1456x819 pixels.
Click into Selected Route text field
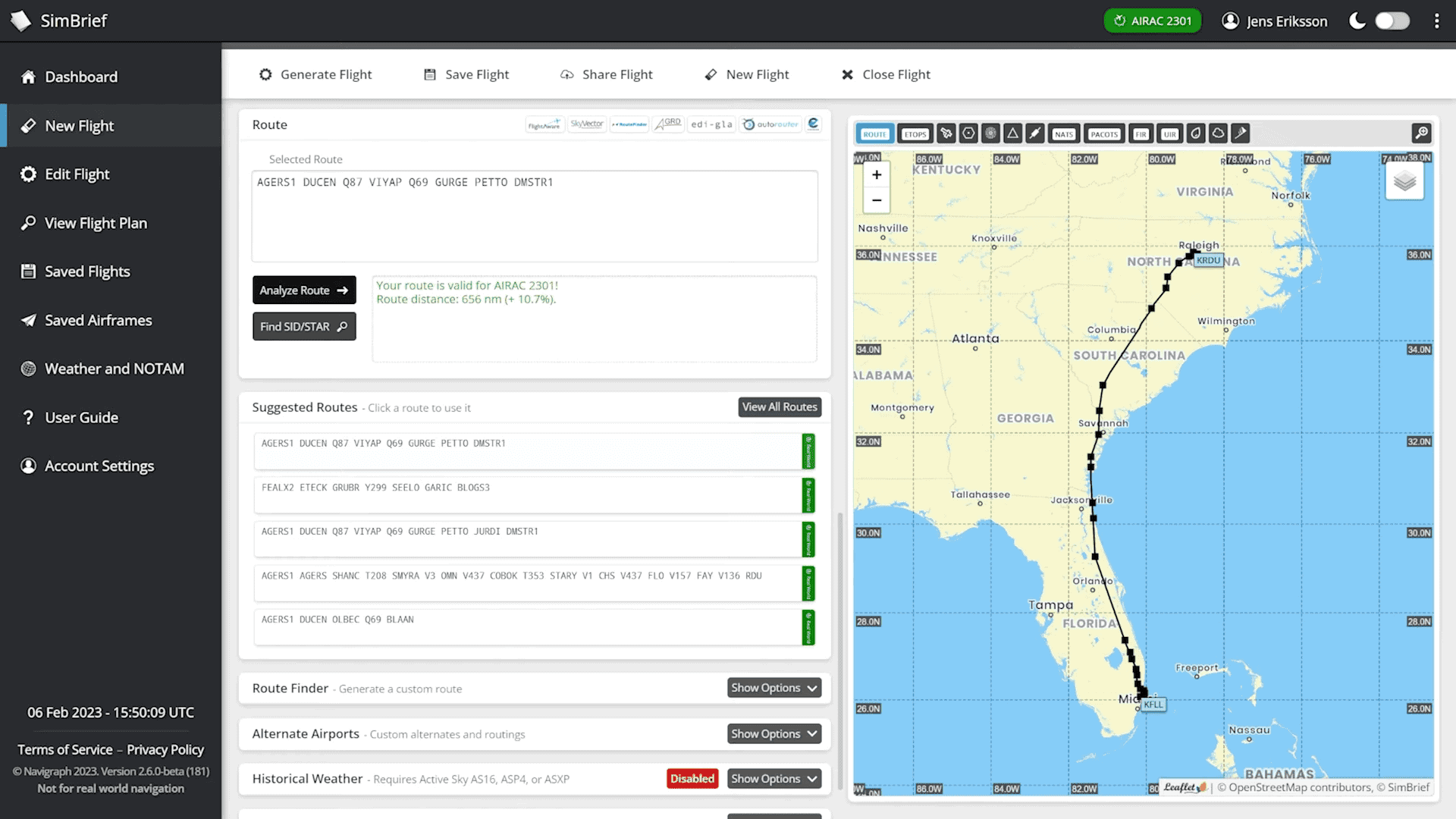[535, 216]
